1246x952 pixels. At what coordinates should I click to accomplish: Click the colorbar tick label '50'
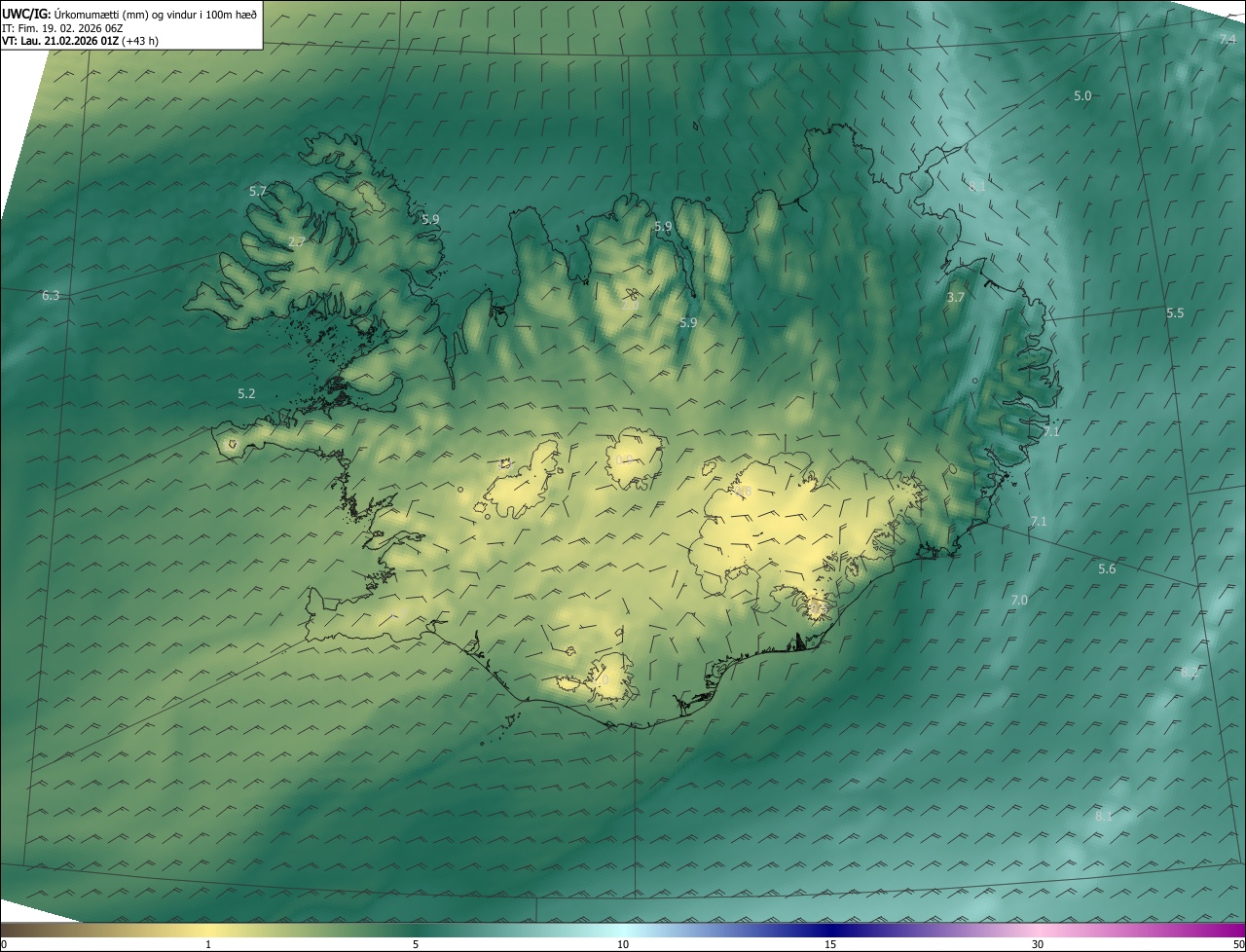tap(1238, 944)
